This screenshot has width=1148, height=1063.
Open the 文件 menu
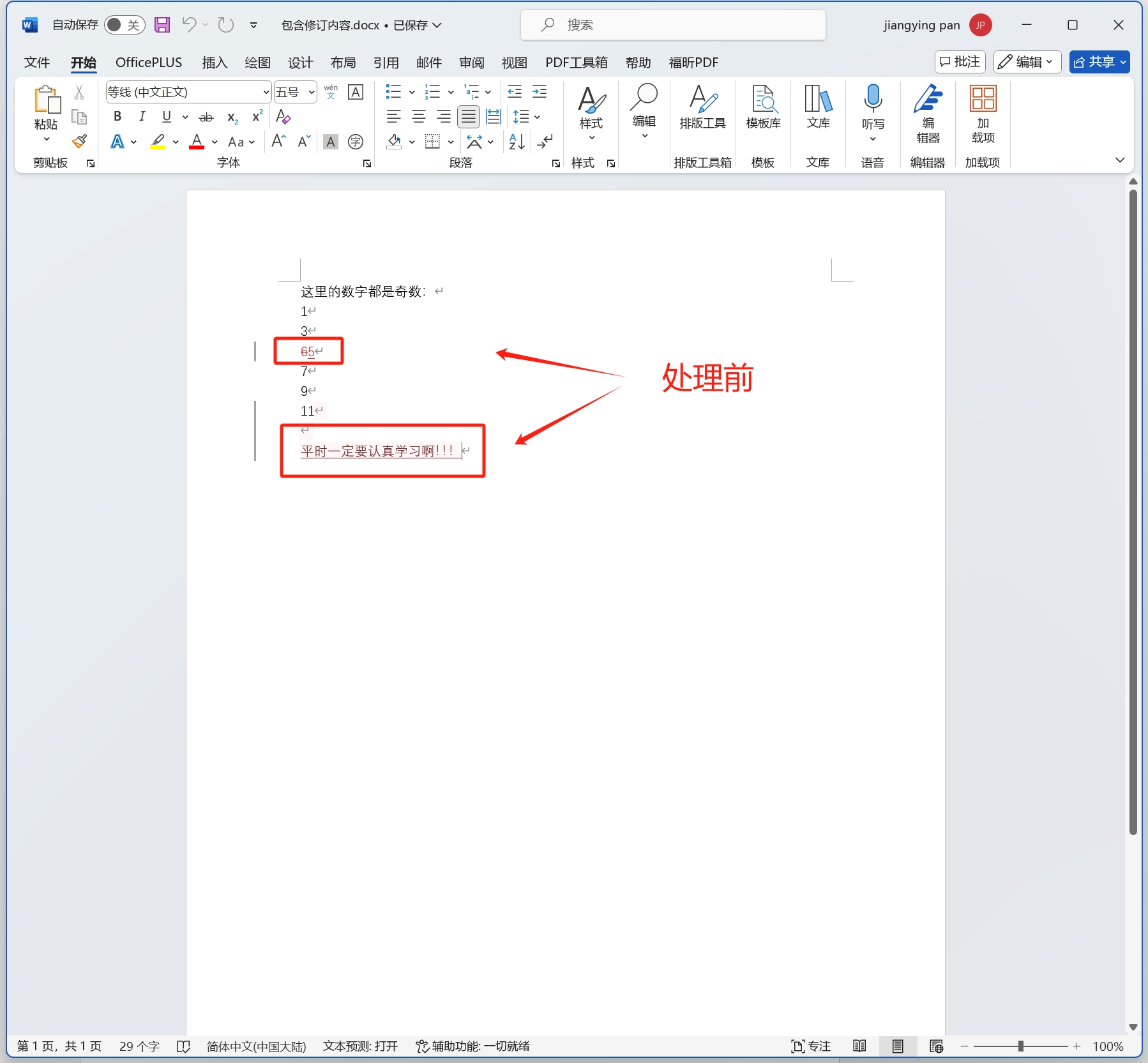36,62
